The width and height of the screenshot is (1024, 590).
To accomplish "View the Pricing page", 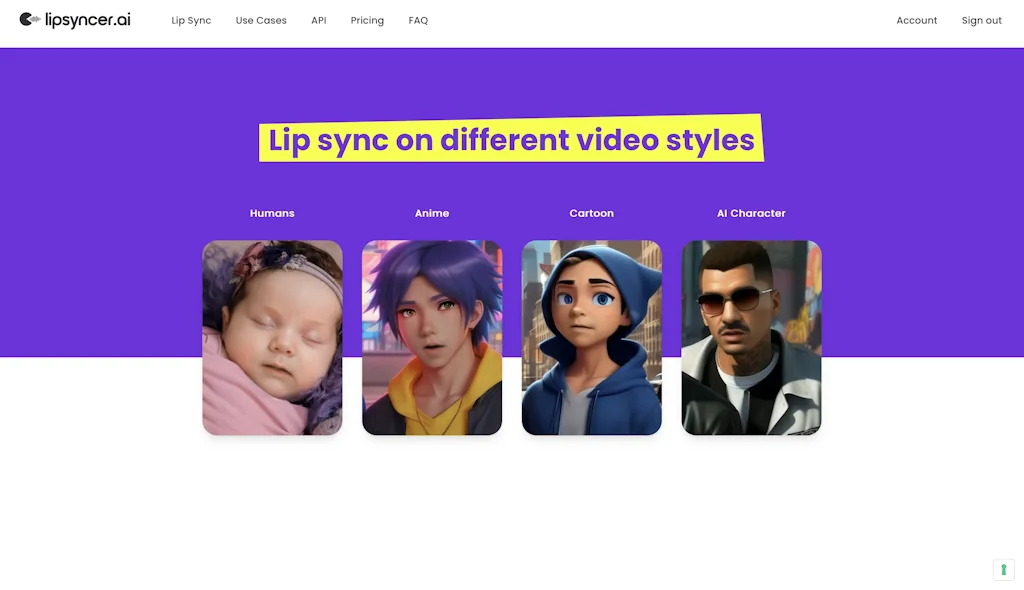I will (367, 20).
